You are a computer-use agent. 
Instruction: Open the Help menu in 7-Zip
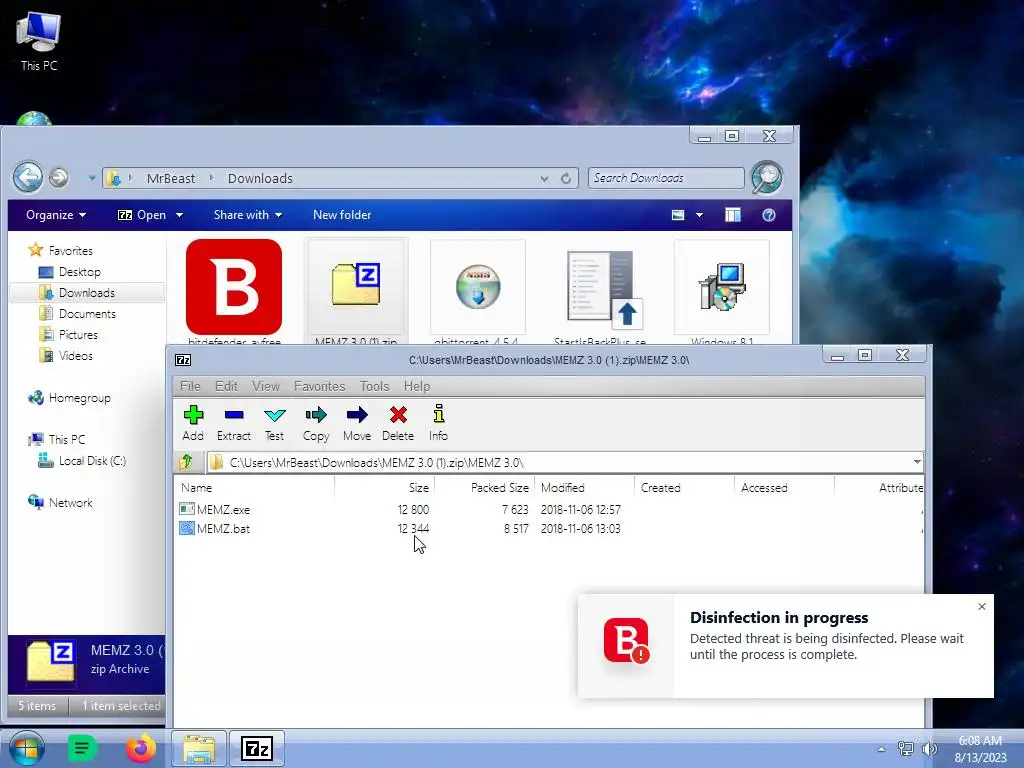[417, 386]
